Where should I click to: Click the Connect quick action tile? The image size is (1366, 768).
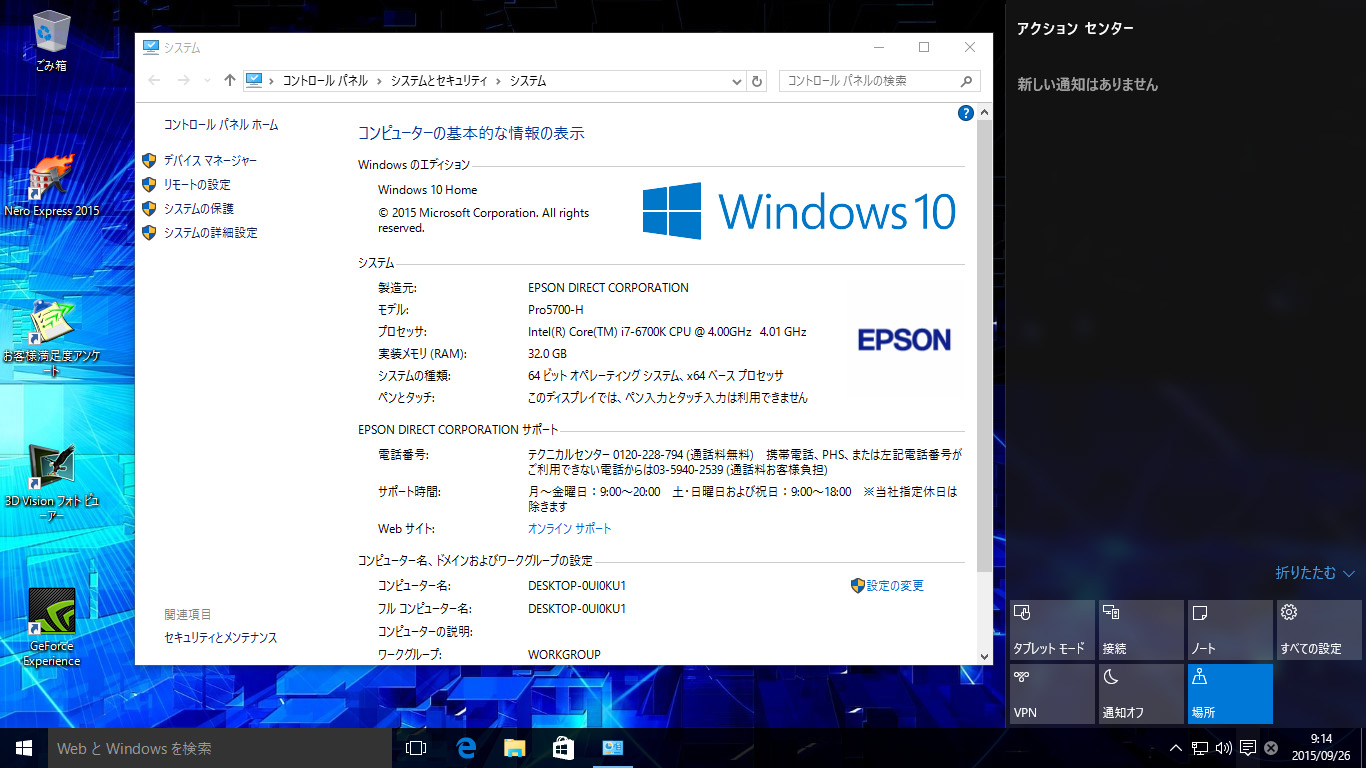pyautogui.click(x=1141, y=630)
